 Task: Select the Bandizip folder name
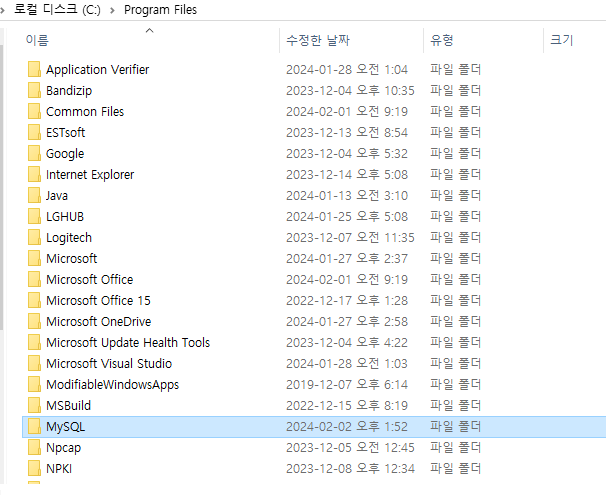(69, 91)
